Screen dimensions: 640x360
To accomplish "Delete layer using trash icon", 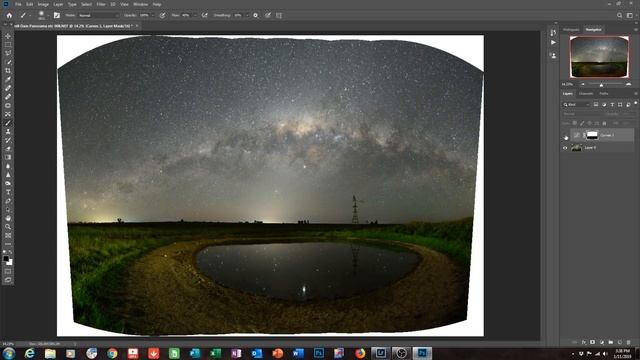I will [629, 342].
